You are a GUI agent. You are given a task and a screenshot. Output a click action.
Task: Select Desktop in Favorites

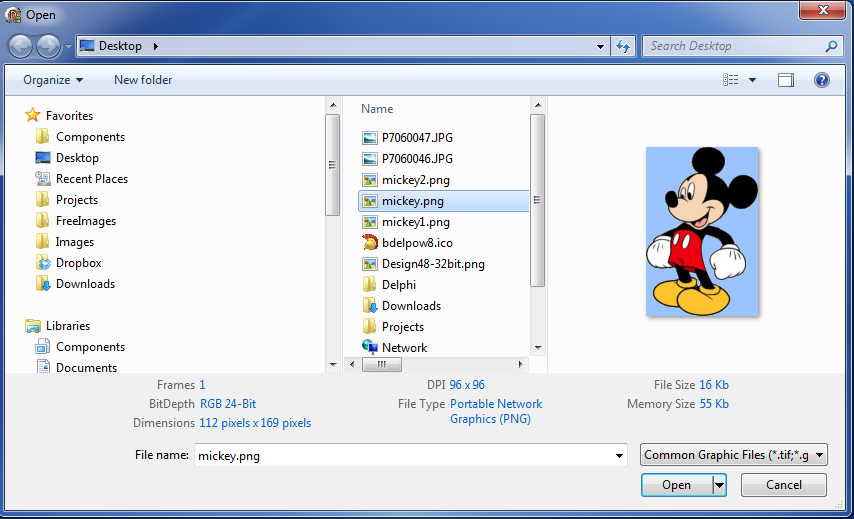[x=67, y=158]
